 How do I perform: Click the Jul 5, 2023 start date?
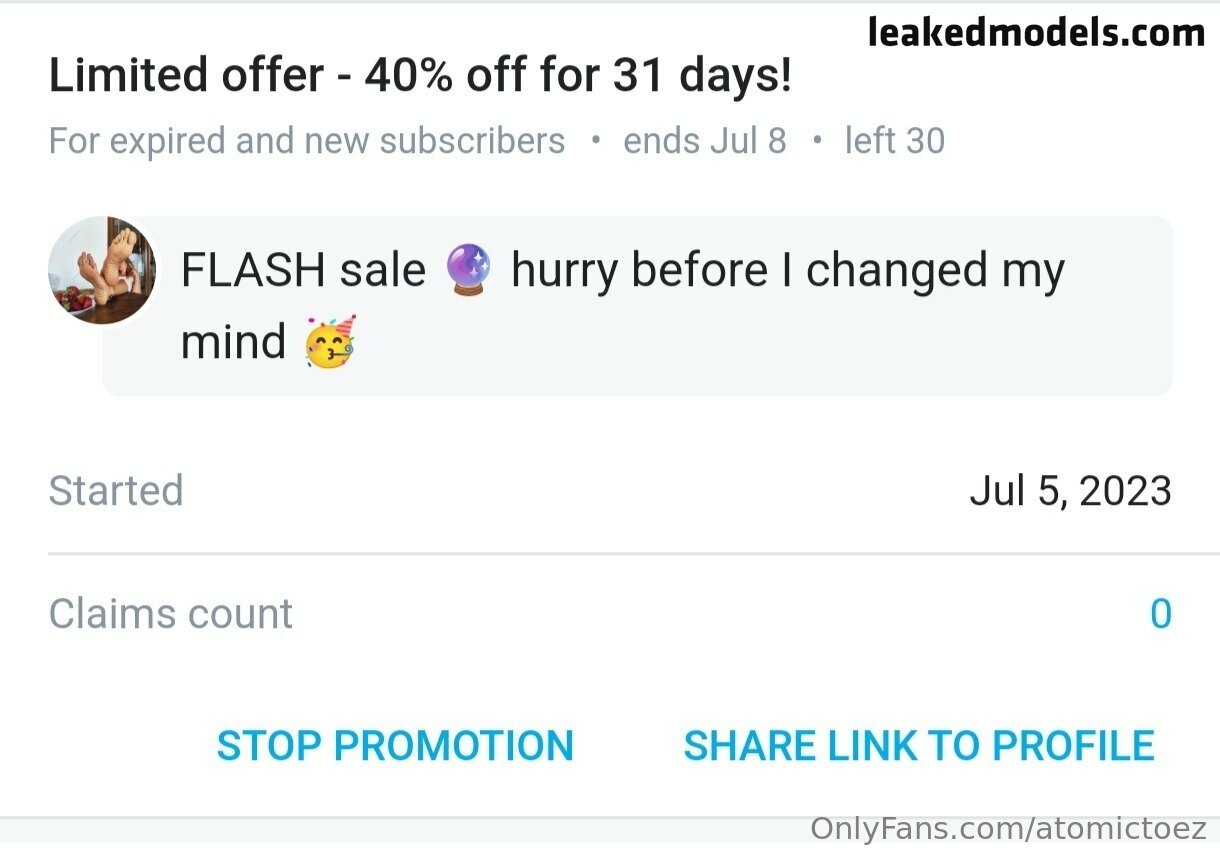(x=1070, y=491)
